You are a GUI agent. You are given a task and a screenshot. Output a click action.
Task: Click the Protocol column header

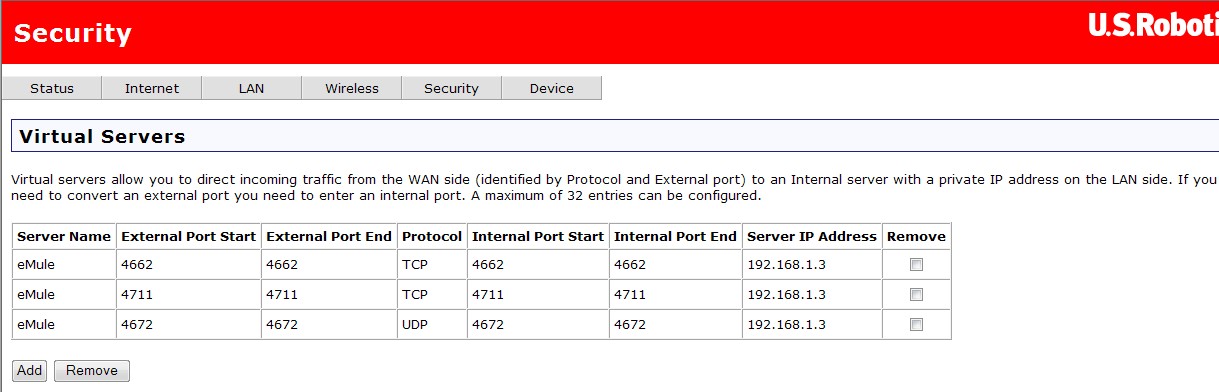click(x=432, y=237)
